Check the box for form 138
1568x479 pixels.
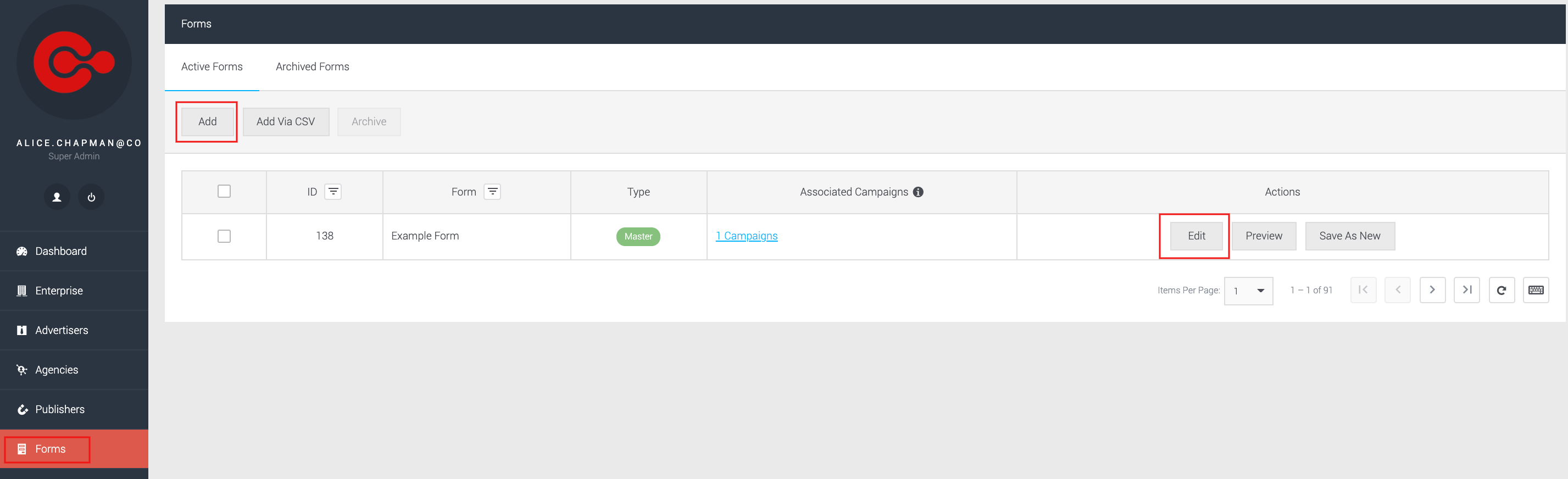tap(224, 236)
